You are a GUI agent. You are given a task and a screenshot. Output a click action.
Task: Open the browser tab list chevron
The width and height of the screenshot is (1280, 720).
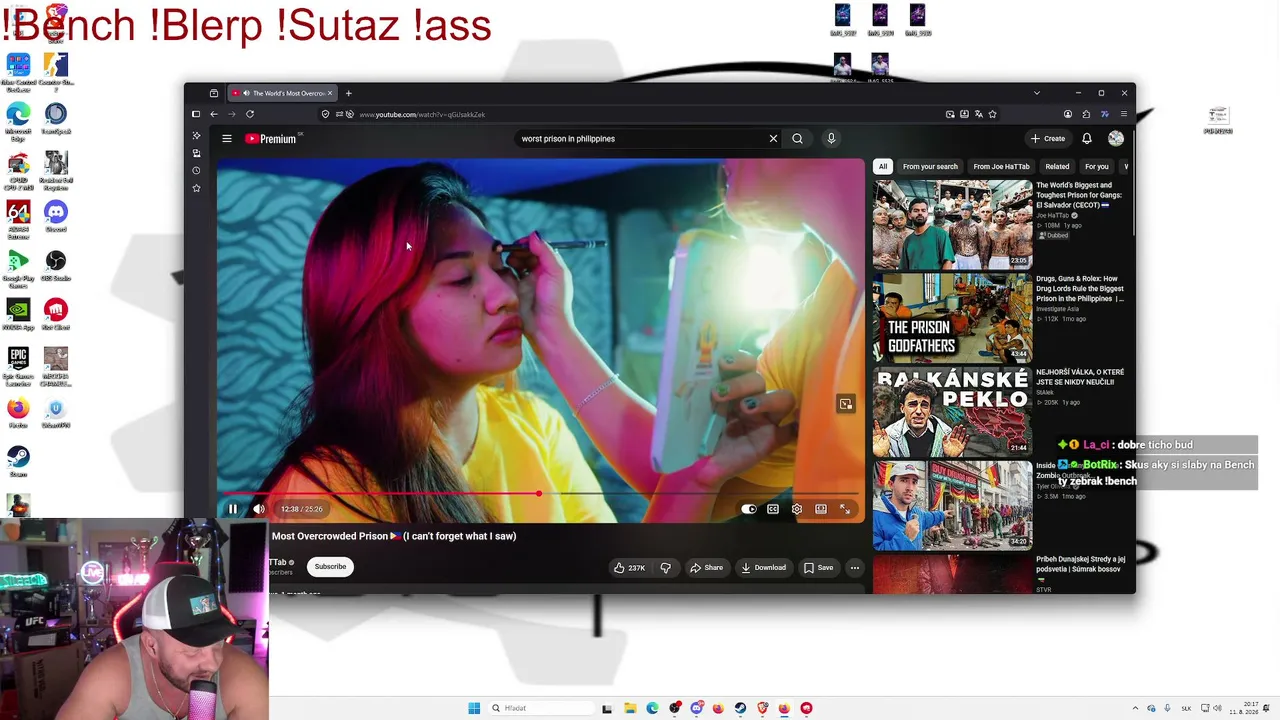(1037, 93)
